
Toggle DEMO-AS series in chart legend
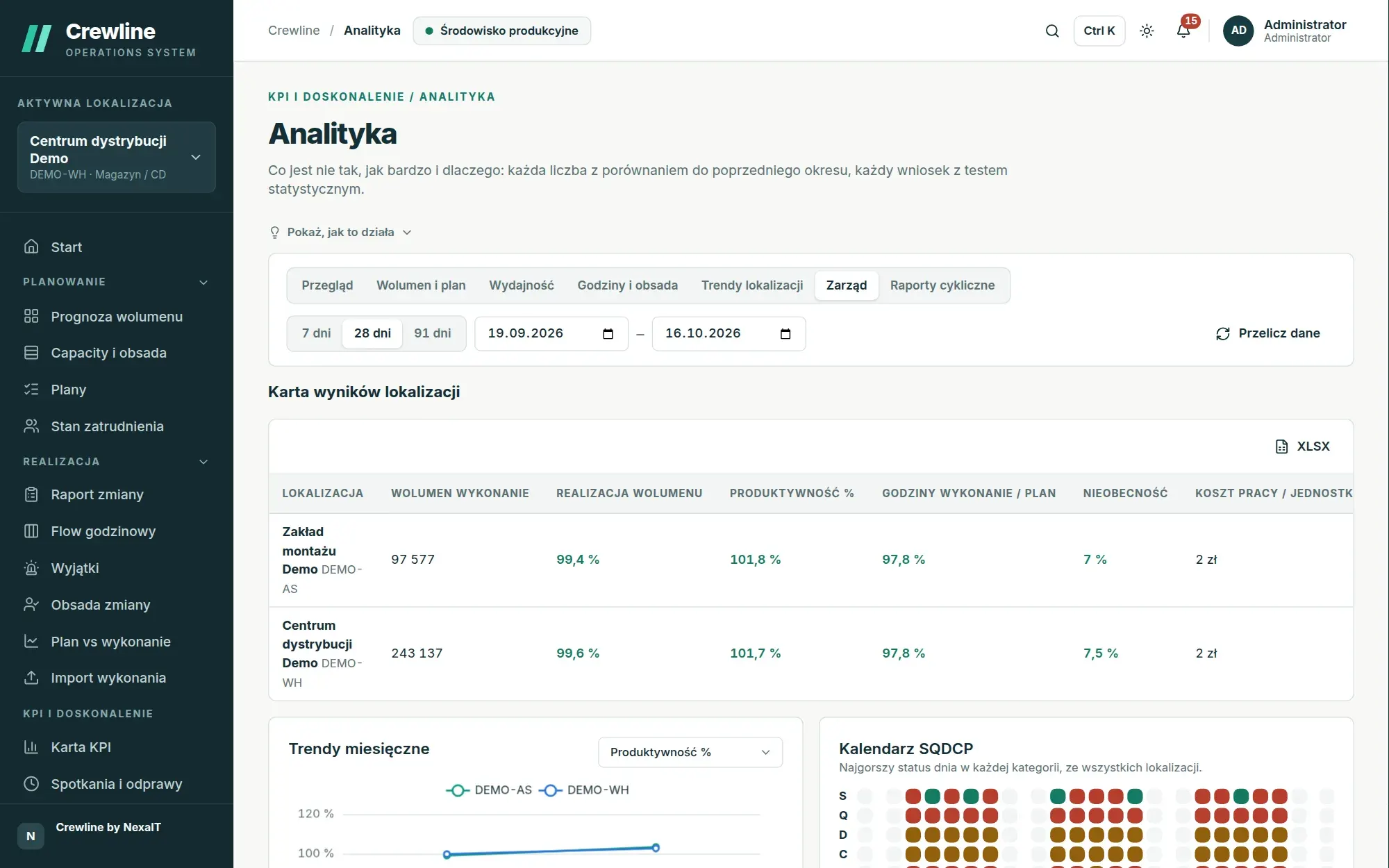pyautogui.click(x=488, y=790)
